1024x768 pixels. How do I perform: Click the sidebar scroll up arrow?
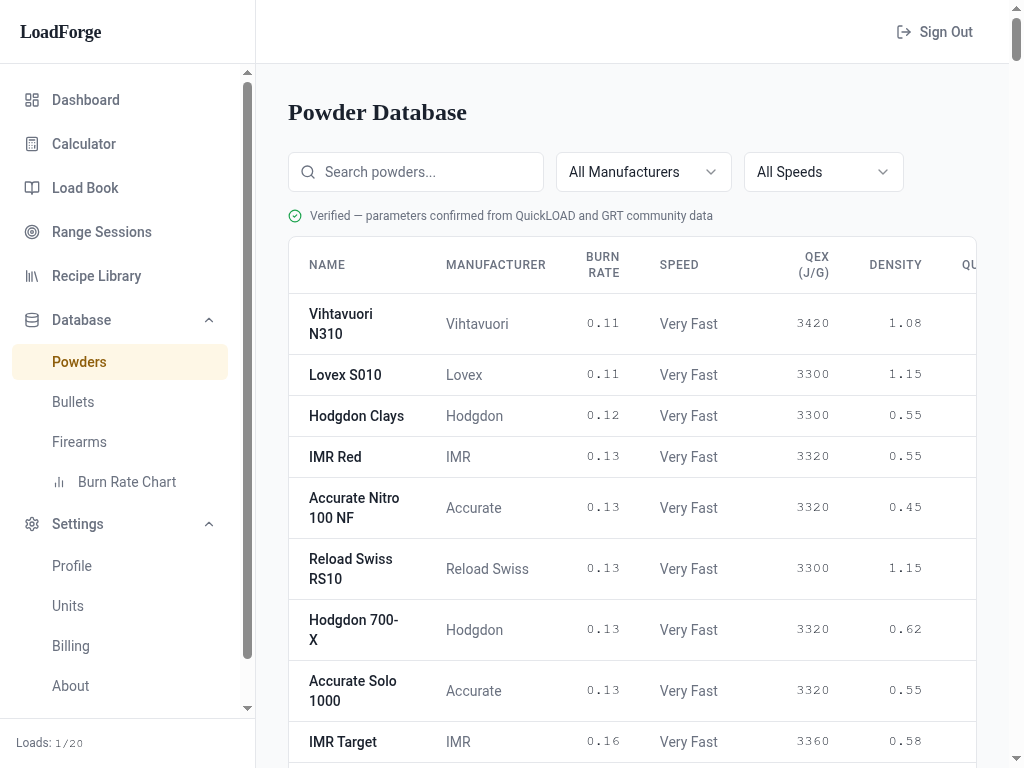click(x=248, y=72)
